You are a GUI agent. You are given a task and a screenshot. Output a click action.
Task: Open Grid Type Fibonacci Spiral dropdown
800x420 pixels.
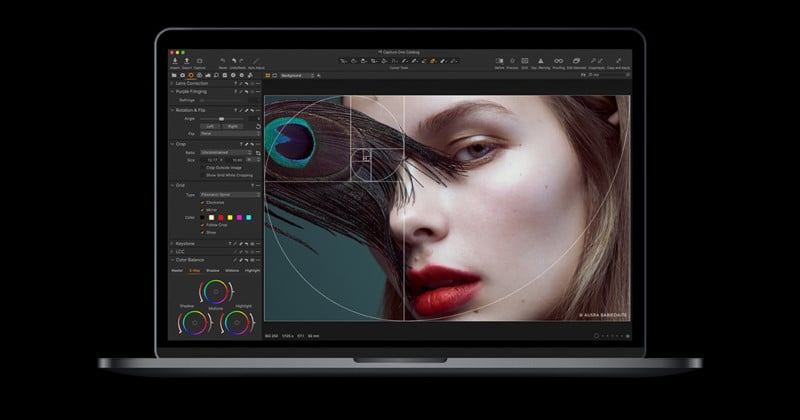pyautogui.click(x=230, y=194)
